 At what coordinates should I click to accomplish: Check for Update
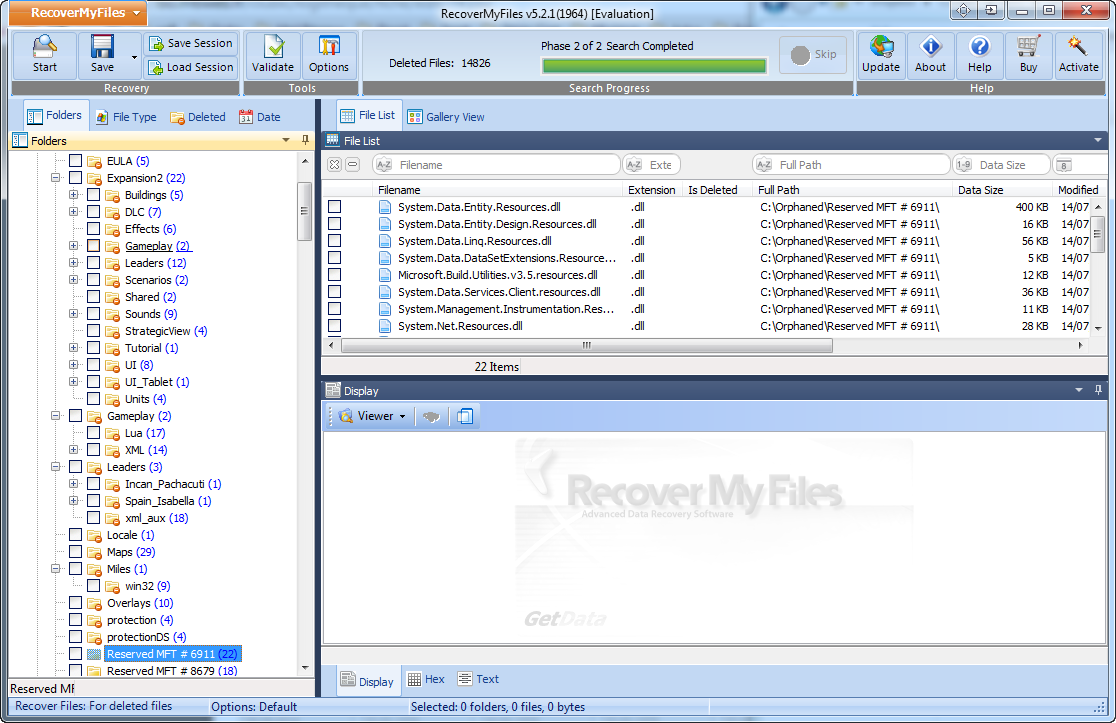pos(881,55)
